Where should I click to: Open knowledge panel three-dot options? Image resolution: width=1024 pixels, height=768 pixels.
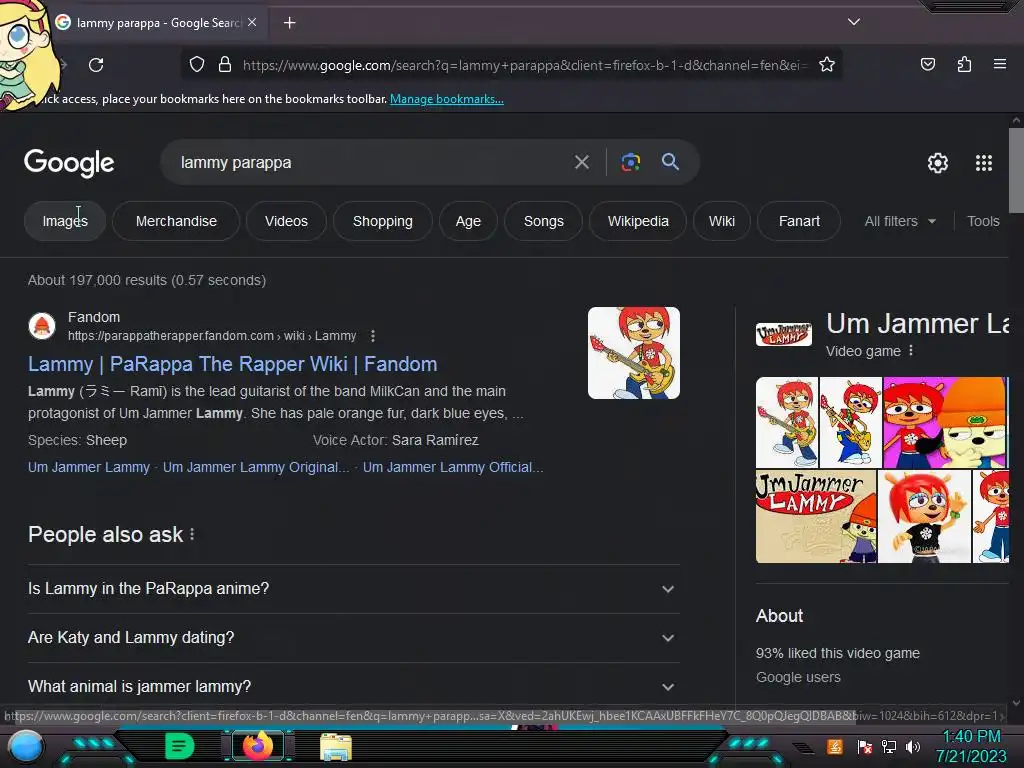pyautogui.click(x=911, y=351)
